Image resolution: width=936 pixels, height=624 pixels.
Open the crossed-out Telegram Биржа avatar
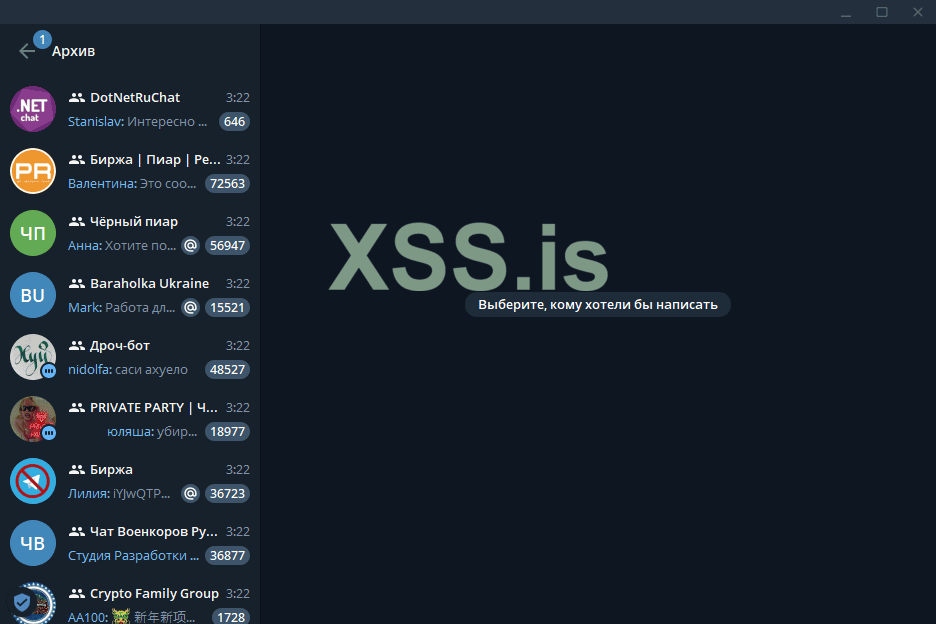33,481
